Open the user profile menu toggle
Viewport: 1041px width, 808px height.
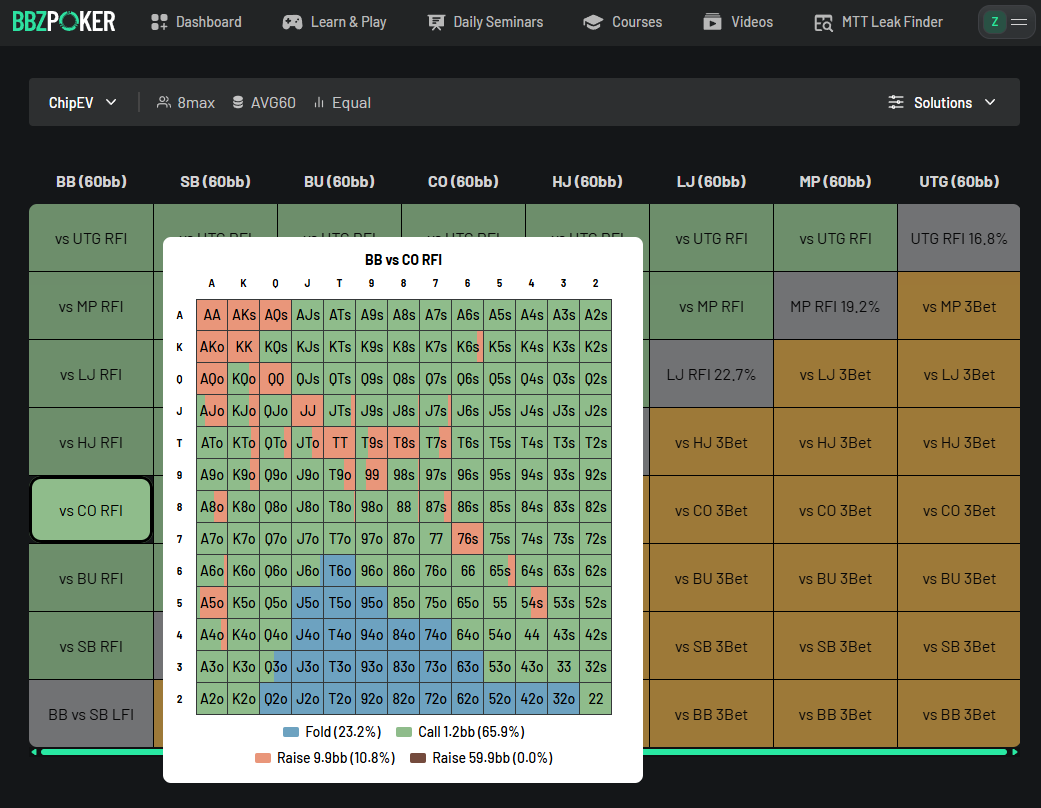pyautogui.click(x=1006, y=22)
